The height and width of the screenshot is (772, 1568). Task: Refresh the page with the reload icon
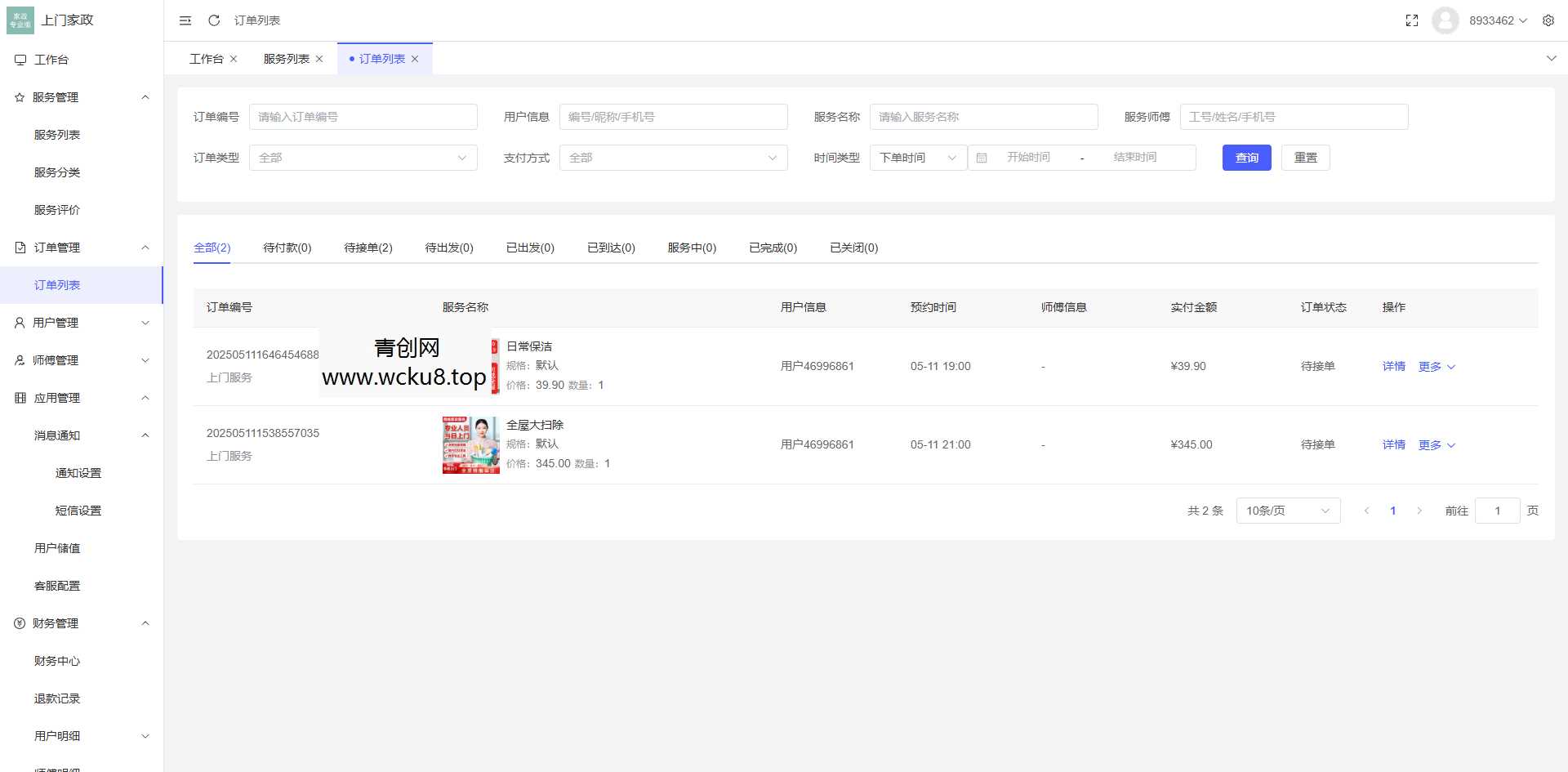214,20
